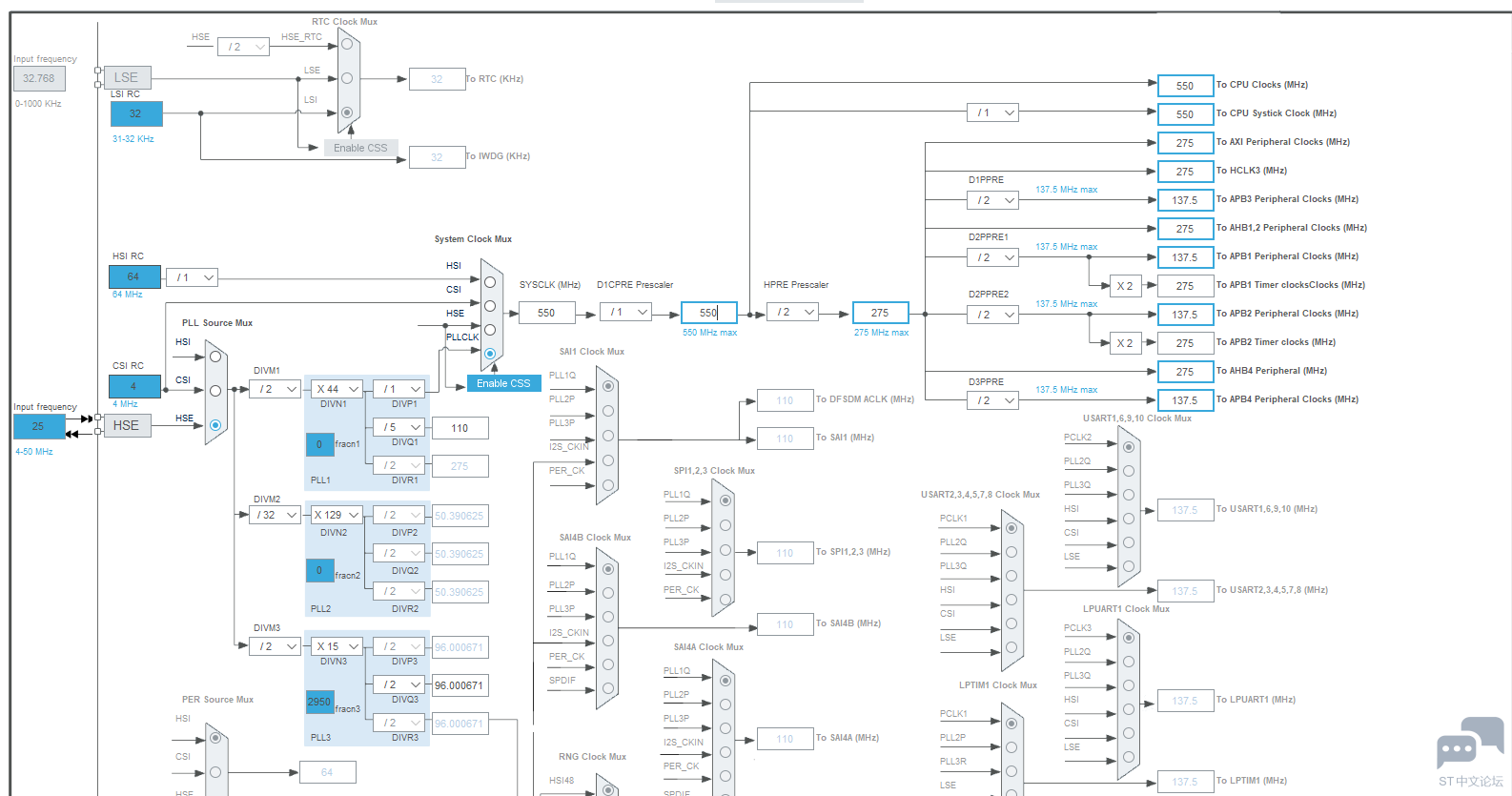Open ST forum chat bubble icon
Viewport: 1512px width, 796px height.
1470,744
